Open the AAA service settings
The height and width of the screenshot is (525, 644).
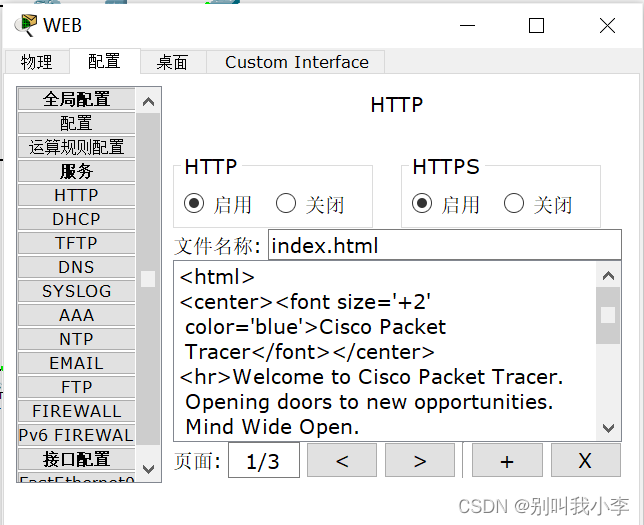pyautogui.click(x=76, y=315)
